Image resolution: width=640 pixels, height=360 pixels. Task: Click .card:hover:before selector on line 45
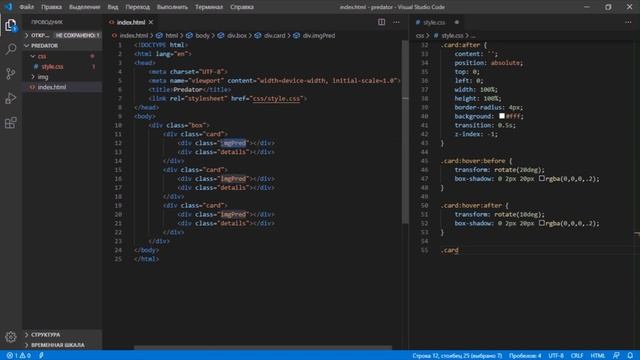point(473,161)
